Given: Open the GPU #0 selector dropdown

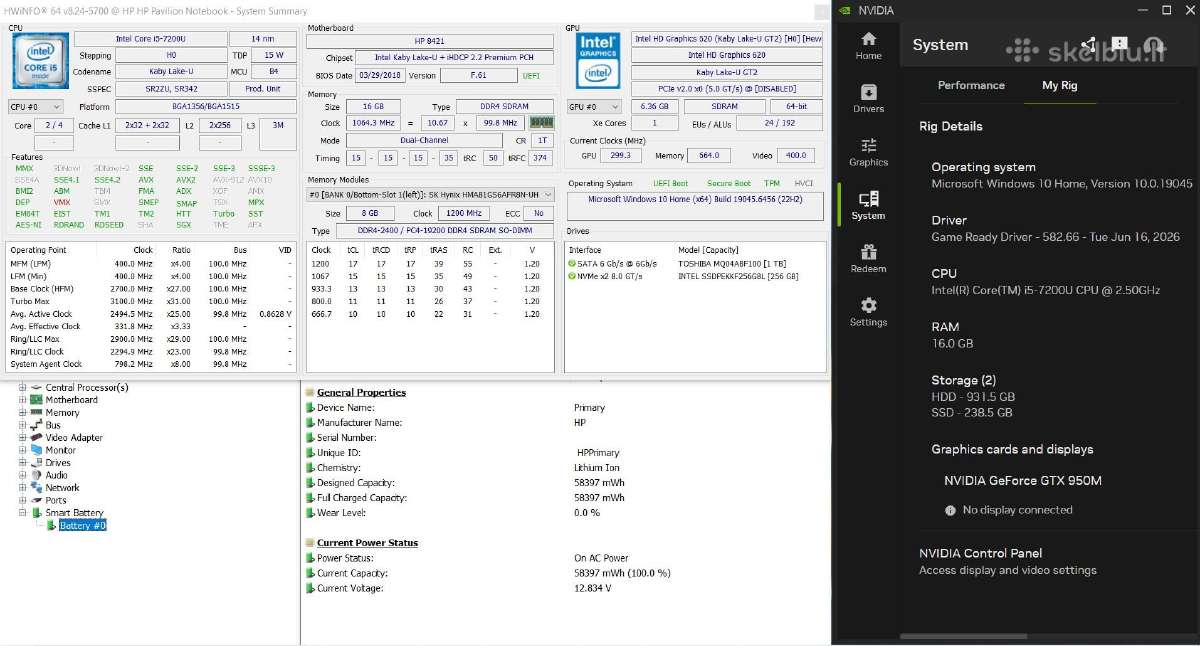Looking at the screenshot, I should click(593, 106).
